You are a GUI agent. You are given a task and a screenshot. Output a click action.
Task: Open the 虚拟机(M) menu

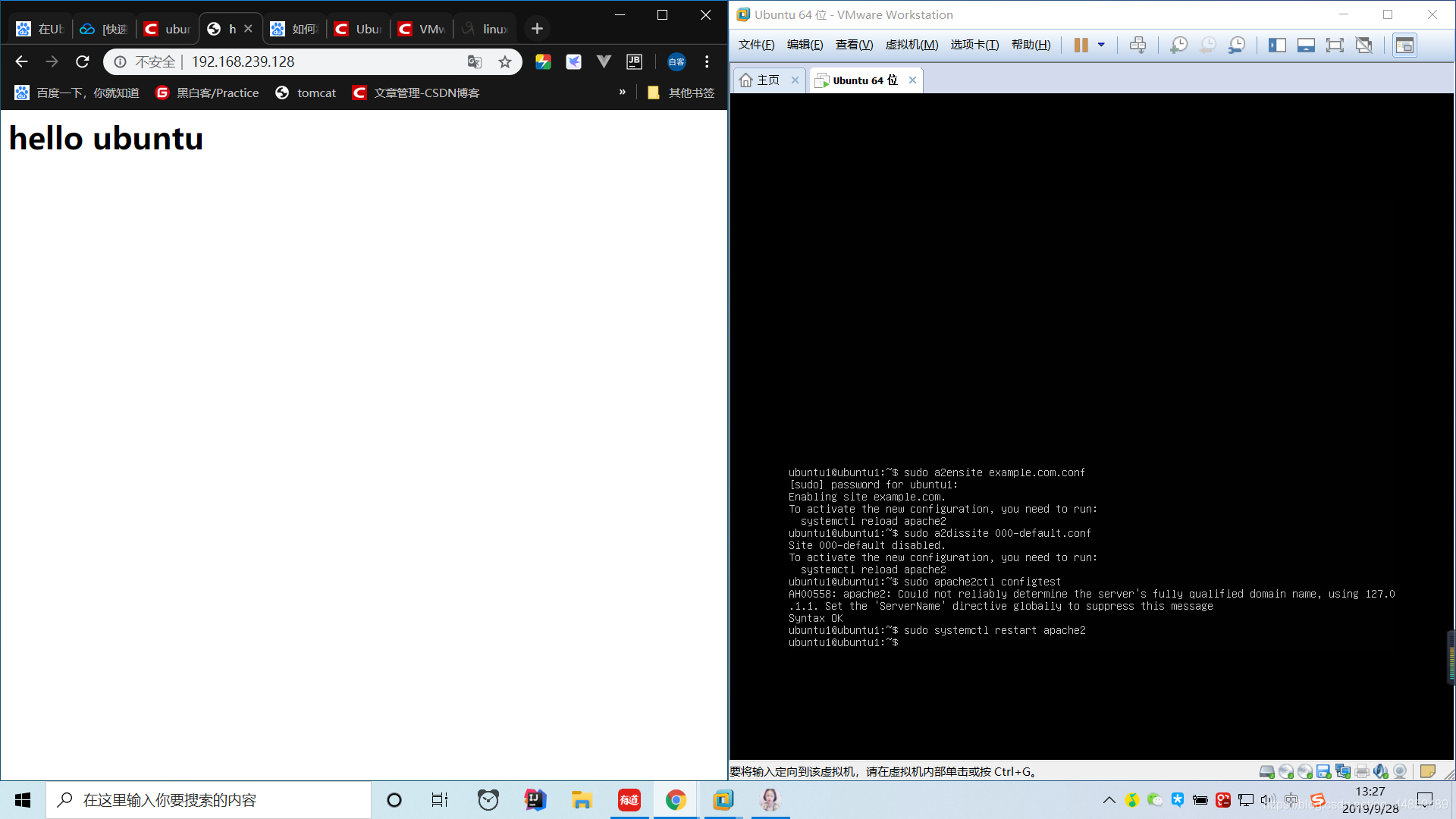tap(912, 45)
